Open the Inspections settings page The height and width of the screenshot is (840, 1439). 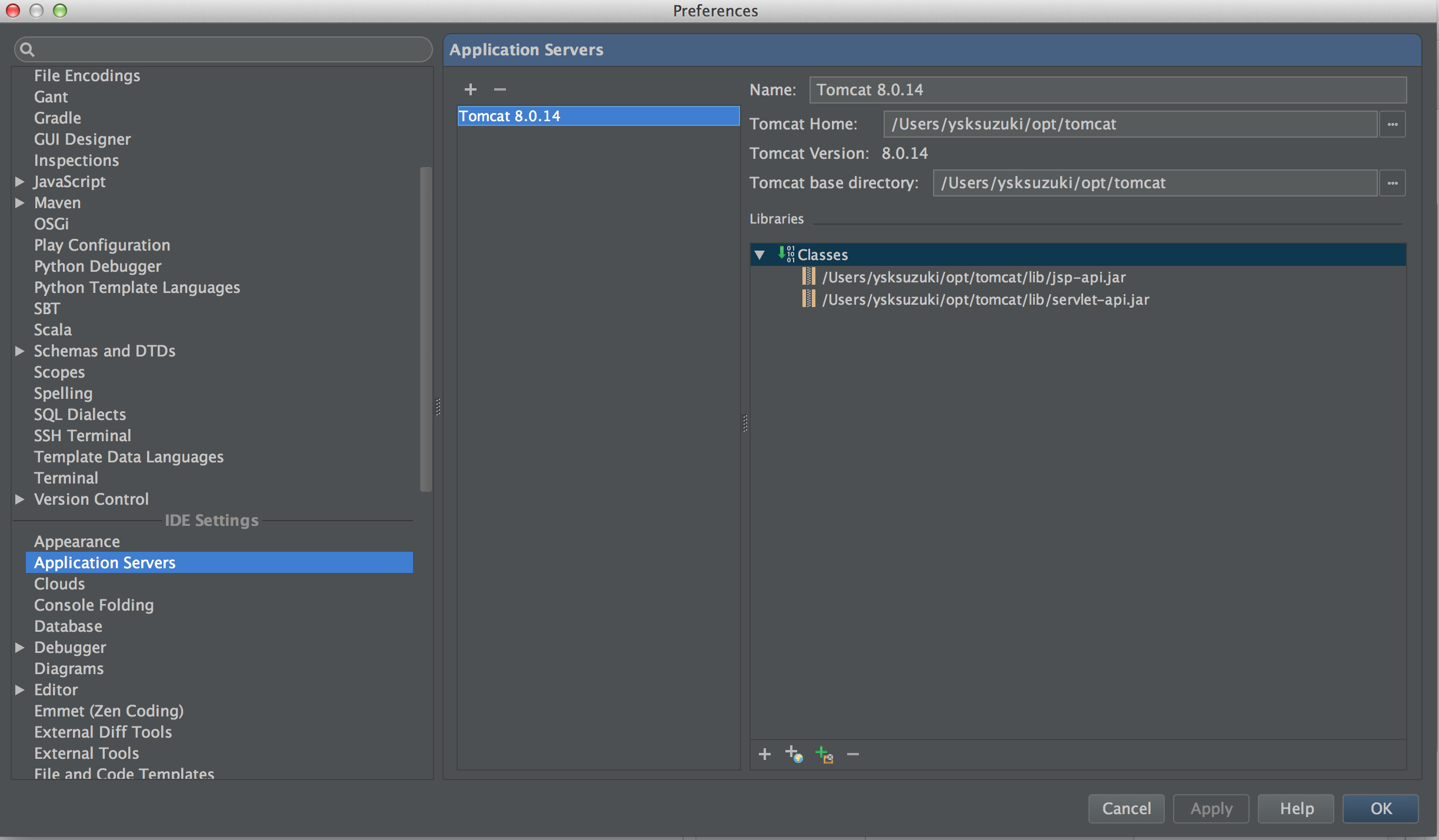(x=76, y=160)
